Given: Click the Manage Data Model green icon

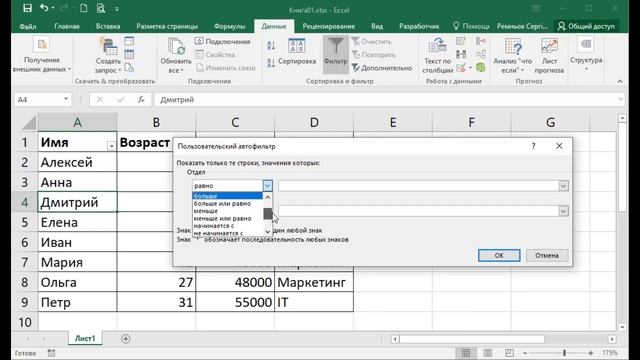Looking at the screenshot, I should pyautogui.click(x=481, y=67).
